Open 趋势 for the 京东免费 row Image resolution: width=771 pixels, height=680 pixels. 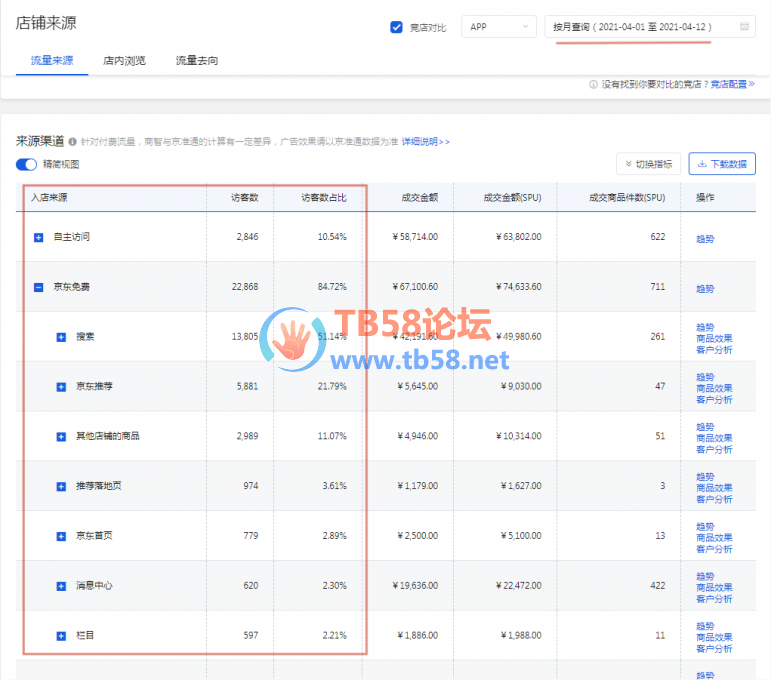click(705, 289)
